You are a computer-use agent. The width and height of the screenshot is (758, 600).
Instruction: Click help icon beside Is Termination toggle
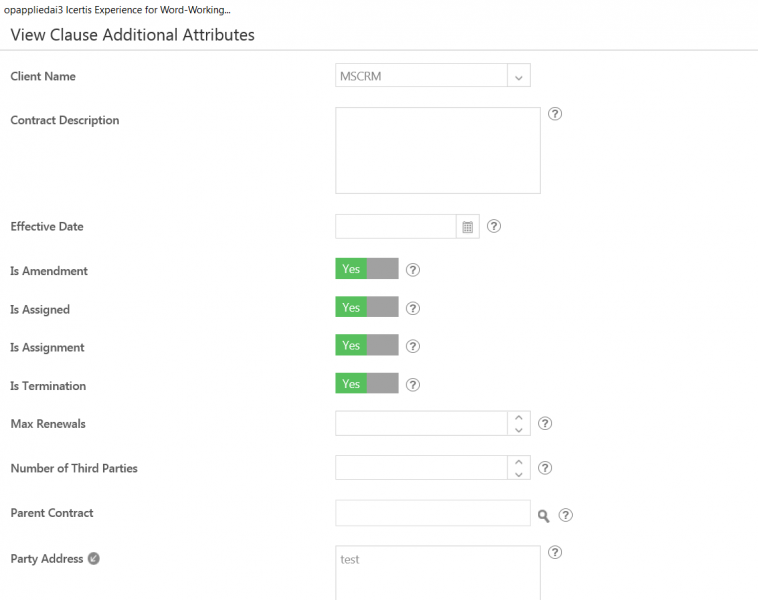point(413,384)
